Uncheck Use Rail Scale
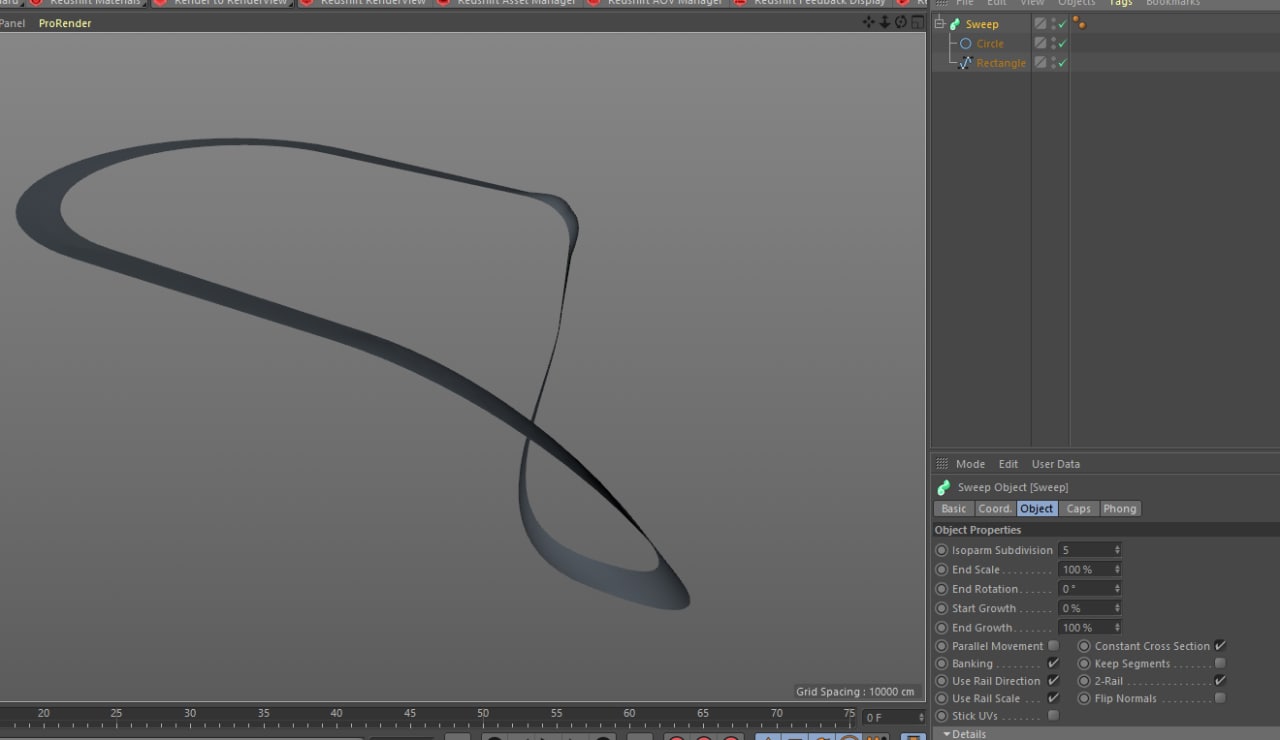 pos(1053,699)
